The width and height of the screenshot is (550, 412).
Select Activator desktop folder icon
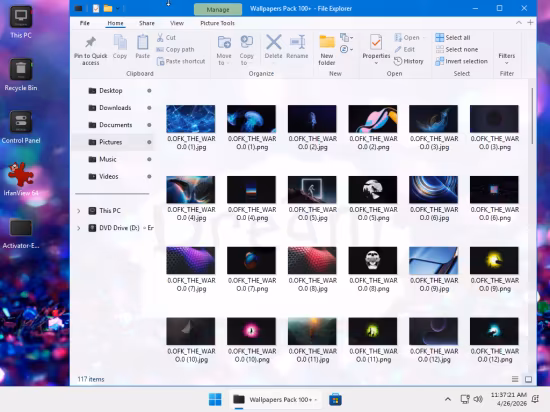tap(21, 234)
